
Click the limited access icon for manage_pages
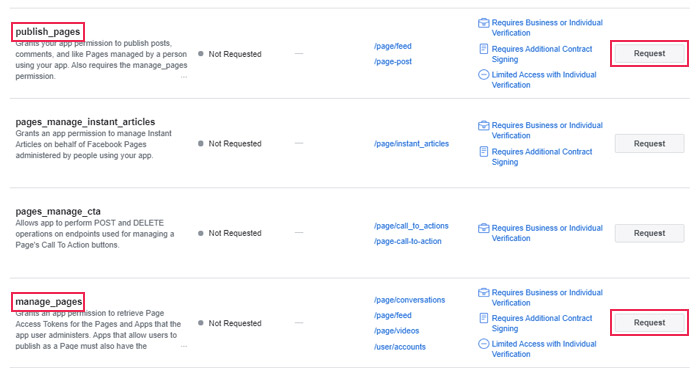pyautogui.click(x=483, y=344)
